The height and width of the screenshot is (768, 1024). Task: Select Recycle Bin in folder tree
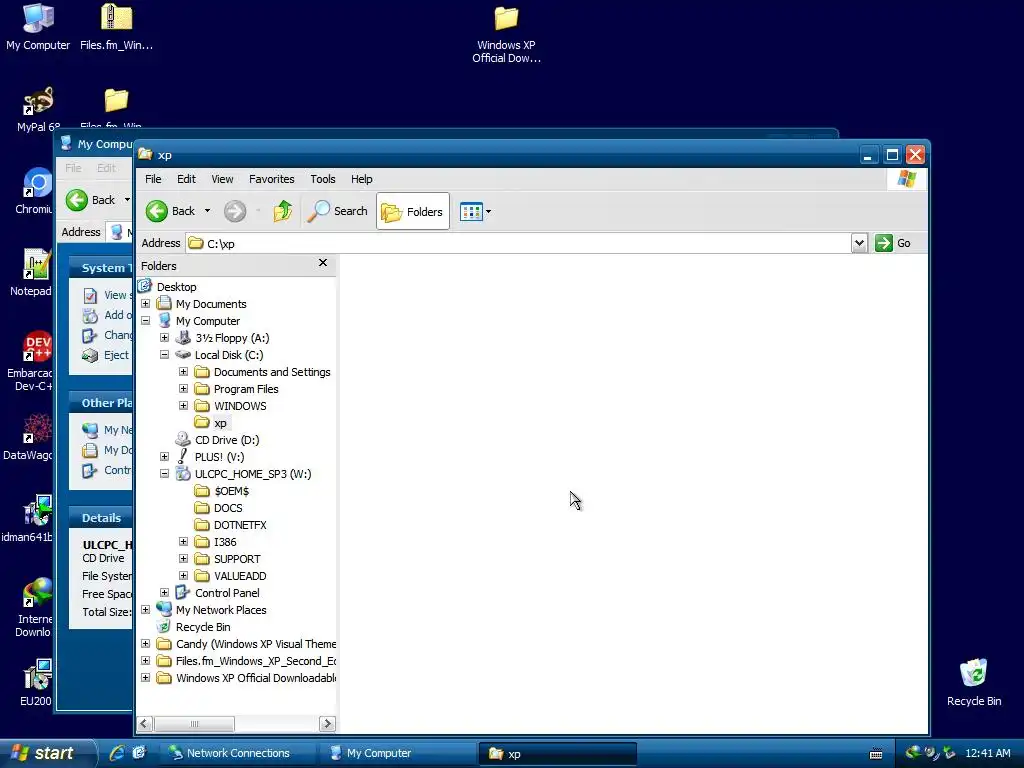202,627
